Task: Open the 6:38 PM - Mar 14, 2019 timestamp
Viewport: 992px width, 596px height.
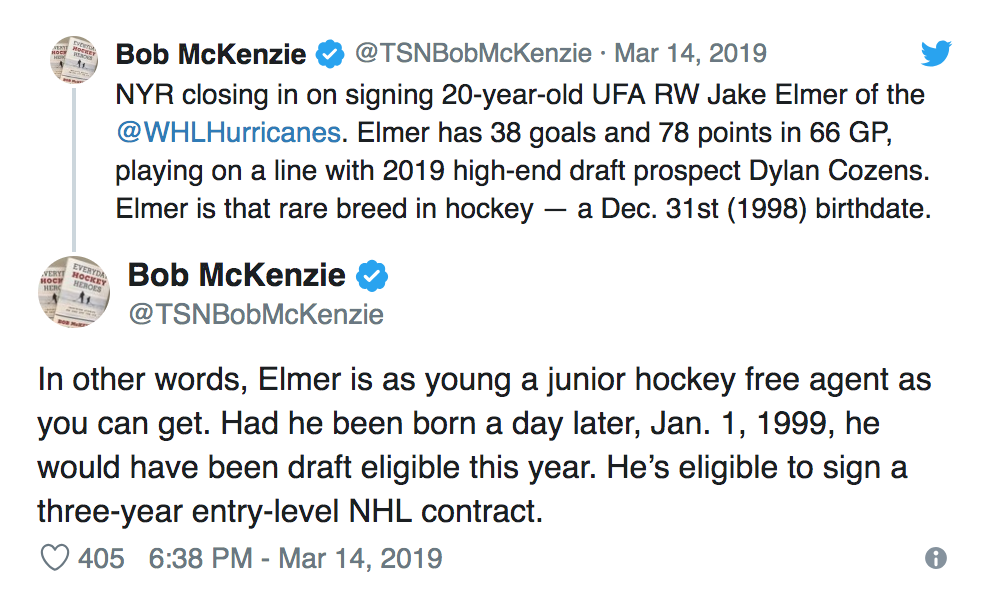Action: [295, 559]
